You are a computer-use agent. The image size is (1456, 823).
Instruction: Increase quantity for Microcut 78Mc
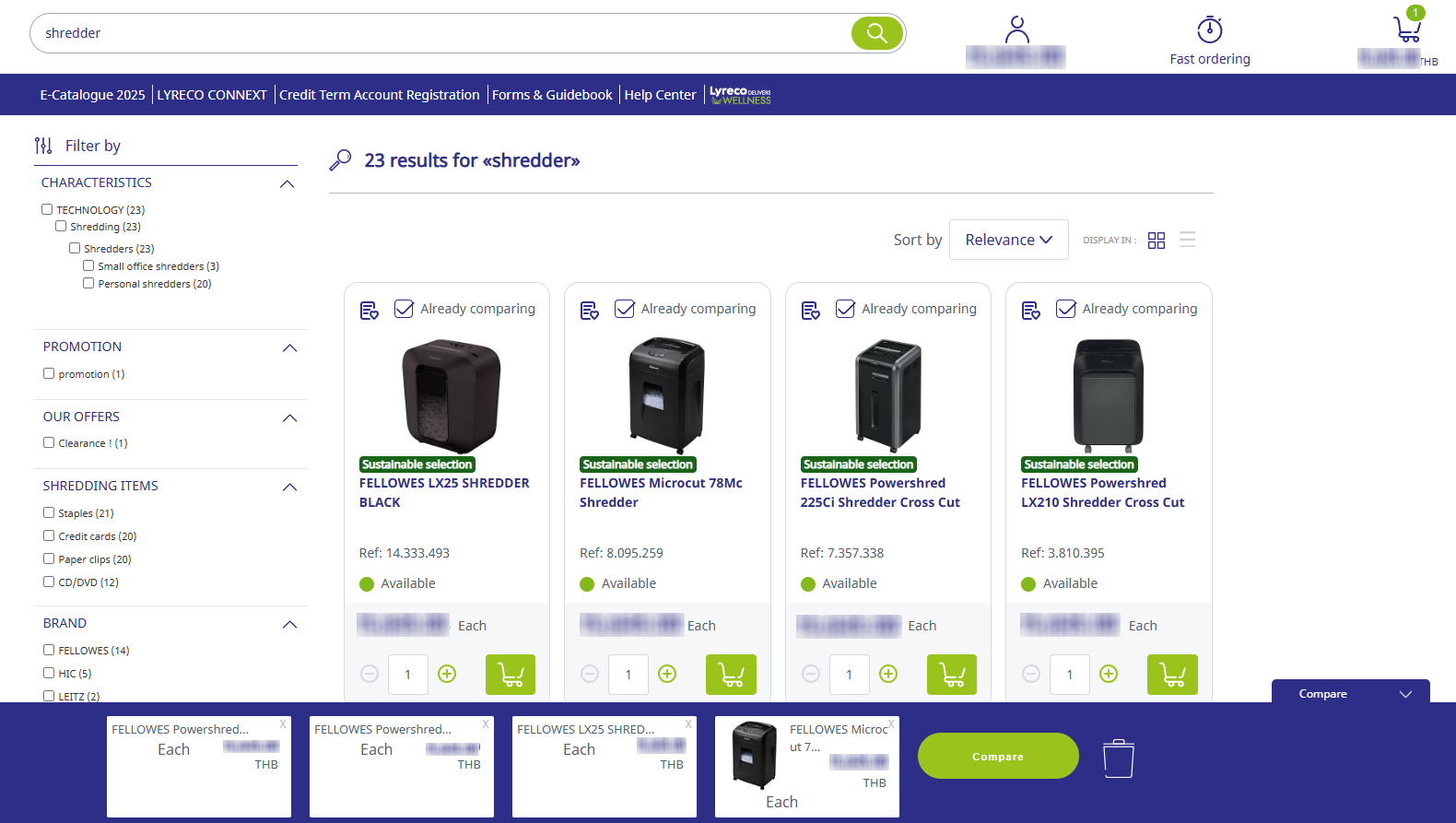[x=667, y=674]
